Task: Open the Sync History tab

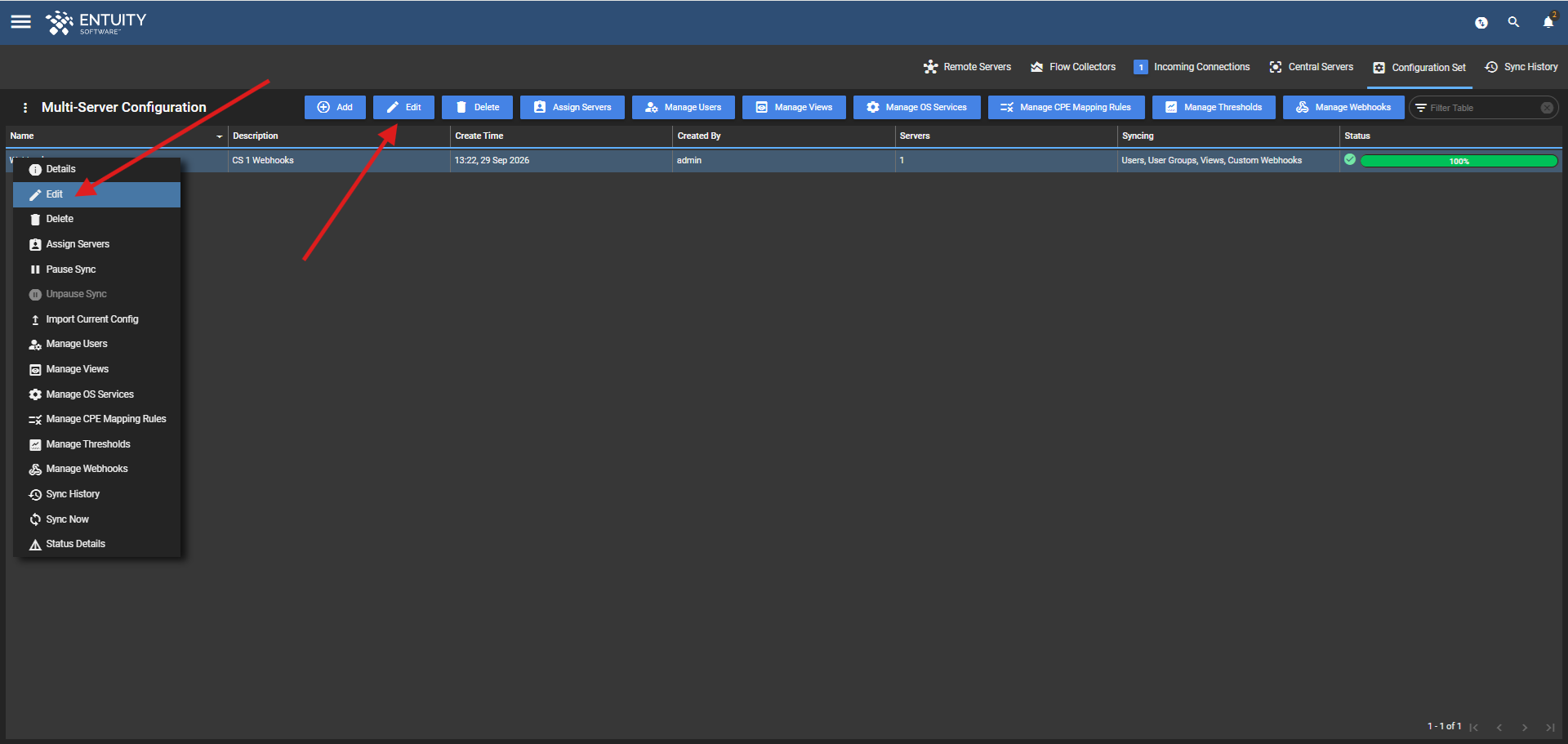Action: point(1521,67)
